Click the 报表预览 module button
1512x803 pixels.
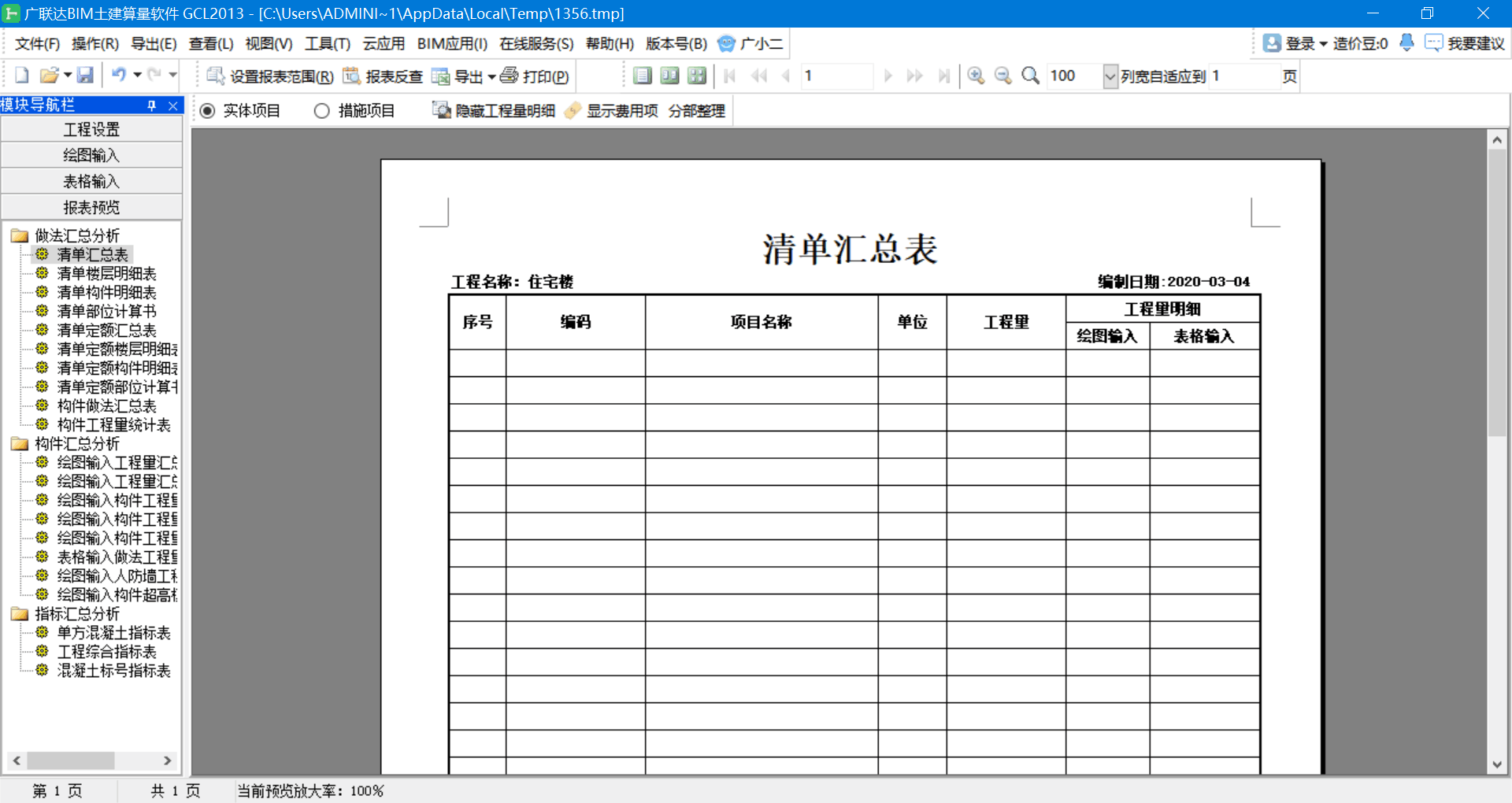[91, 207]
